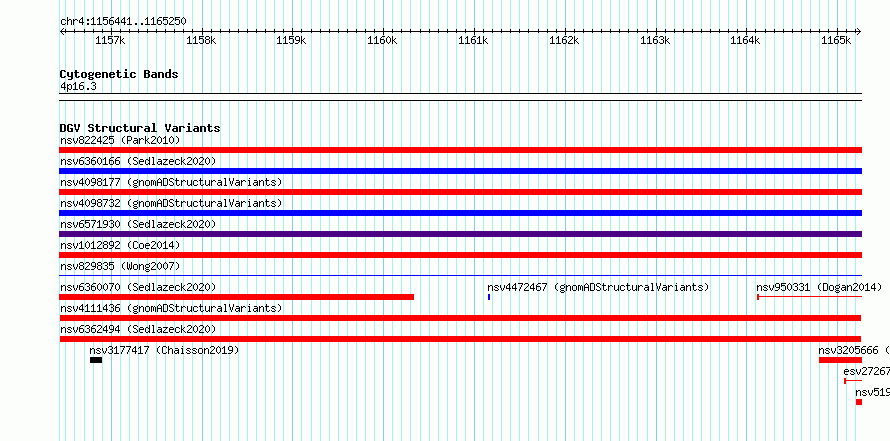Open the nsv3205666 red block
The width and height of the screenshot is (890, 441).
click(x=840, y=360)
